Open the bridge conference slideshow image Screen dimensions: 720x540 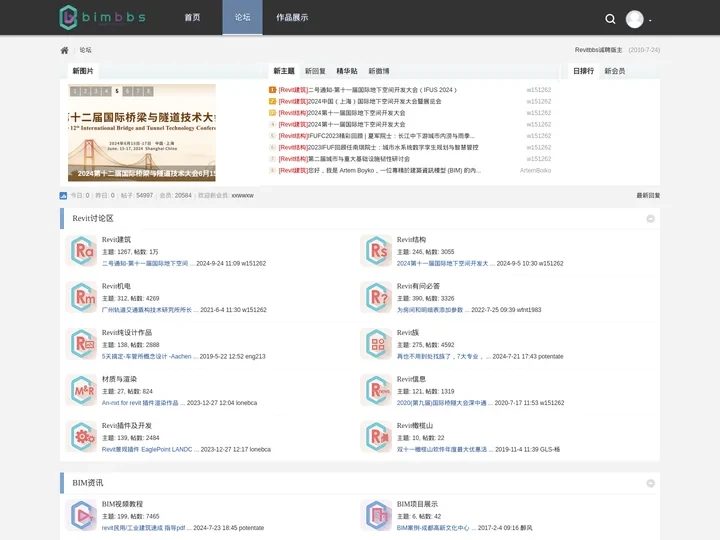[142, 133]
